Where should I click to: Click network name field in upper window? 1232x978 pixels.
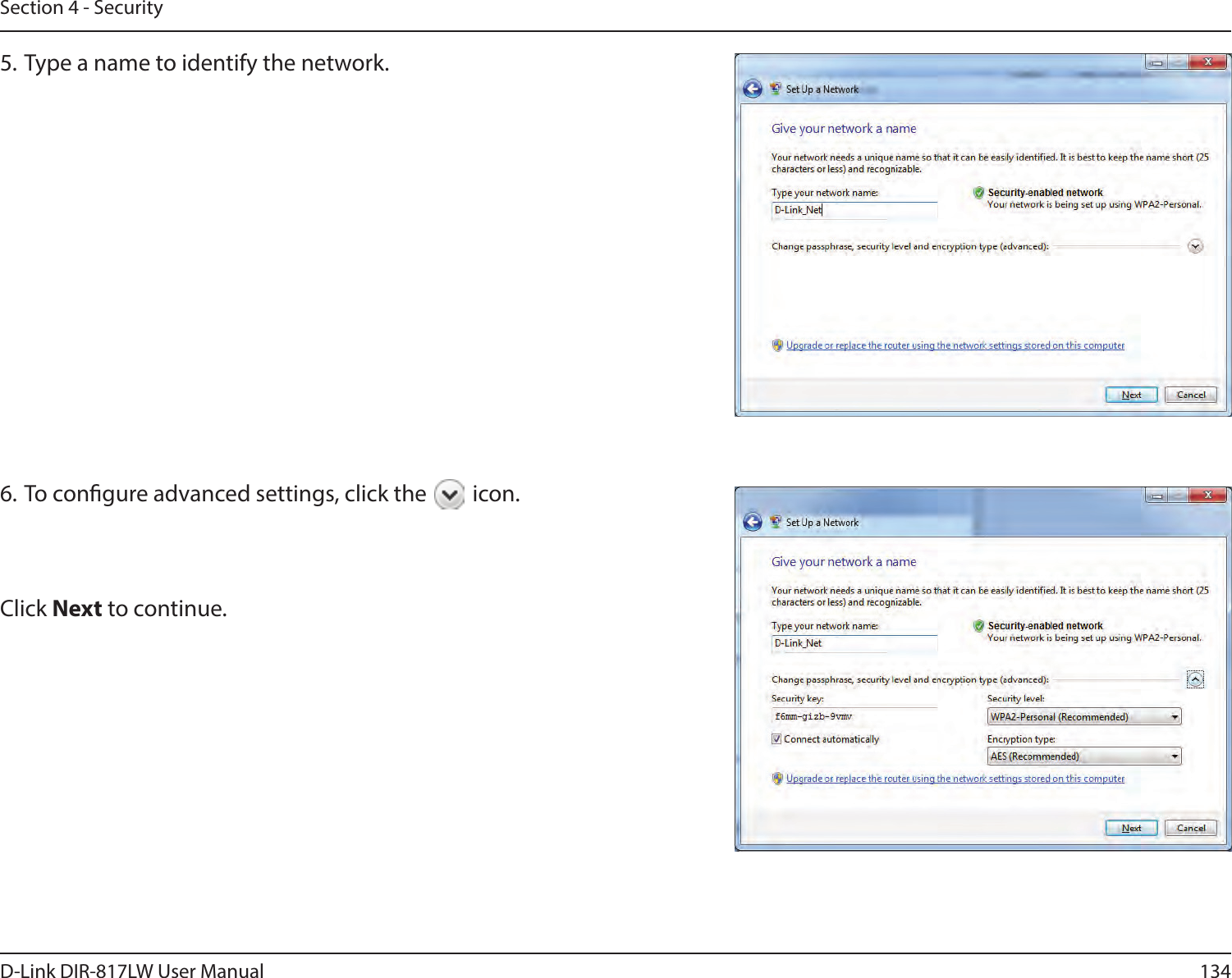pos(854,210)
